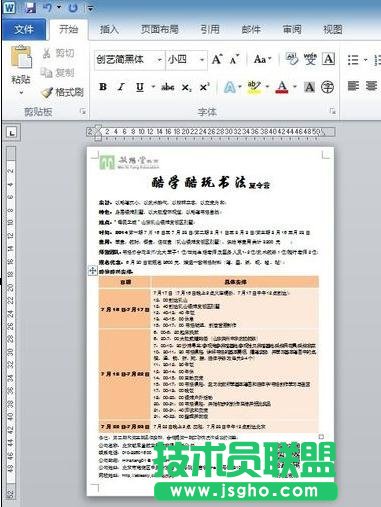Toggle superscript formatting
The image size is (381, 507).
coord(204,87)
